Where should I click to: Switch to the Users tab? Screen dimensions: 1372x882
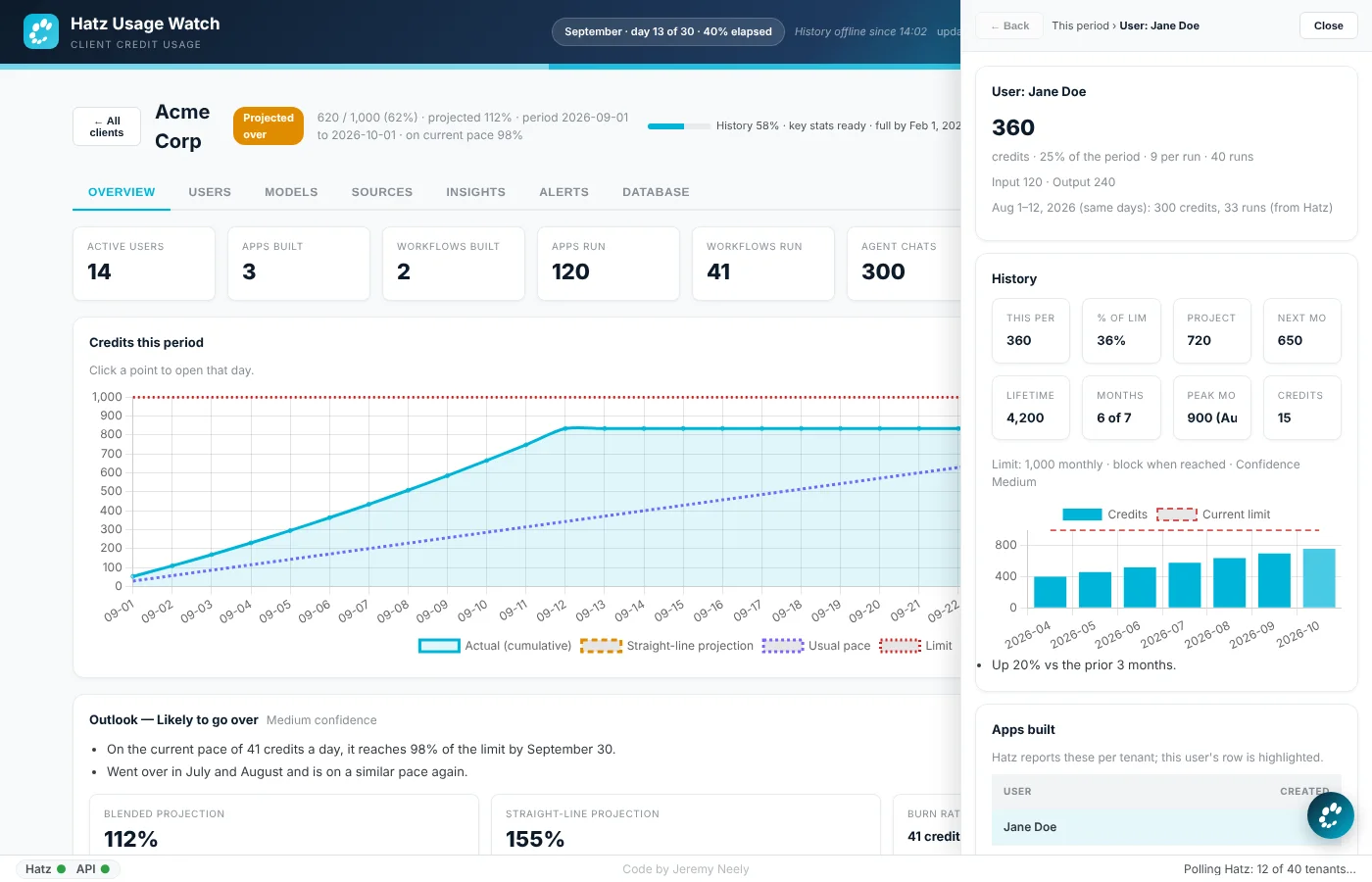(x=210, y=192)
